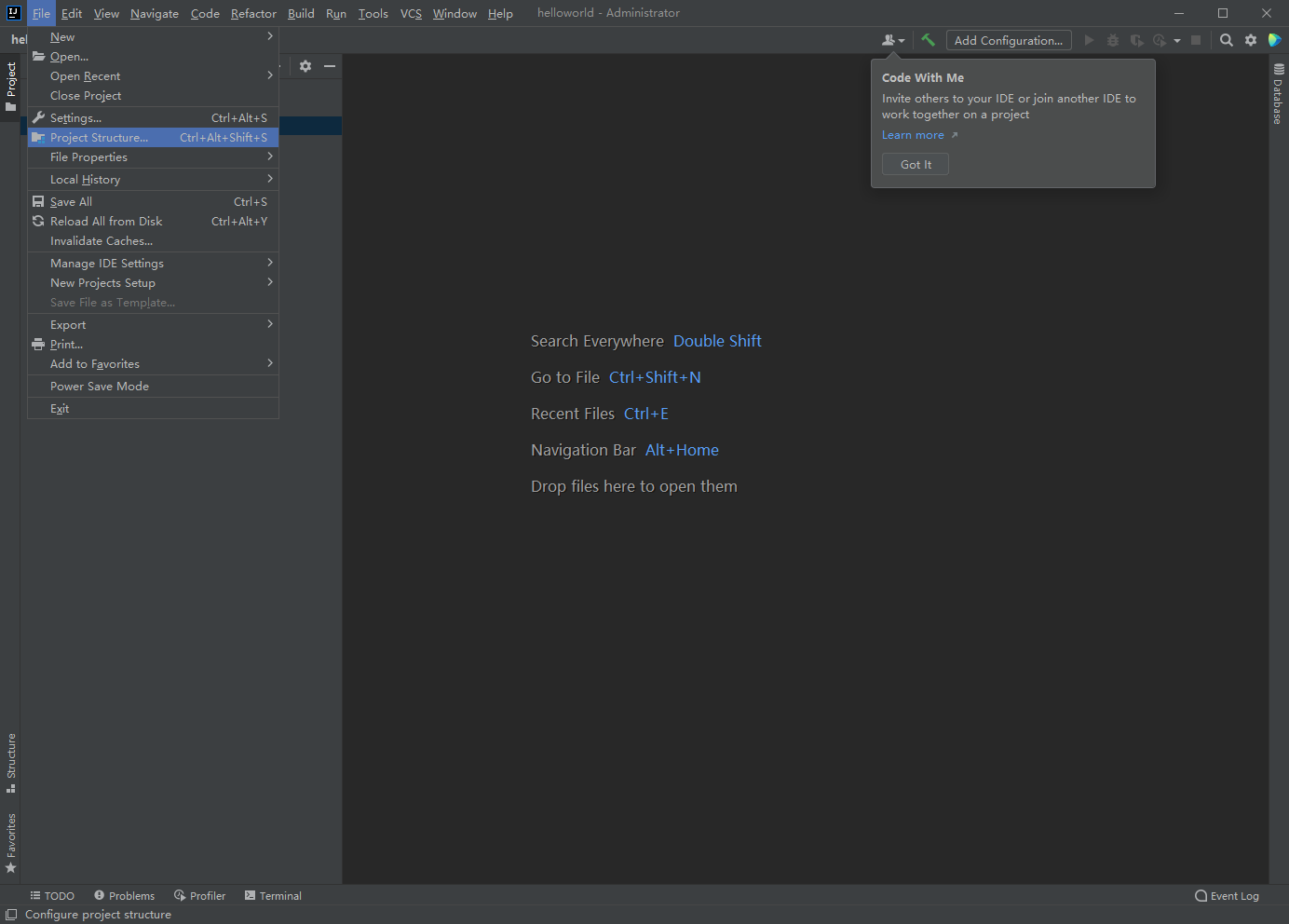Open the VCS menu
Image resolution: width=1289 pixels, height=924 pixels.
(411, 13)
